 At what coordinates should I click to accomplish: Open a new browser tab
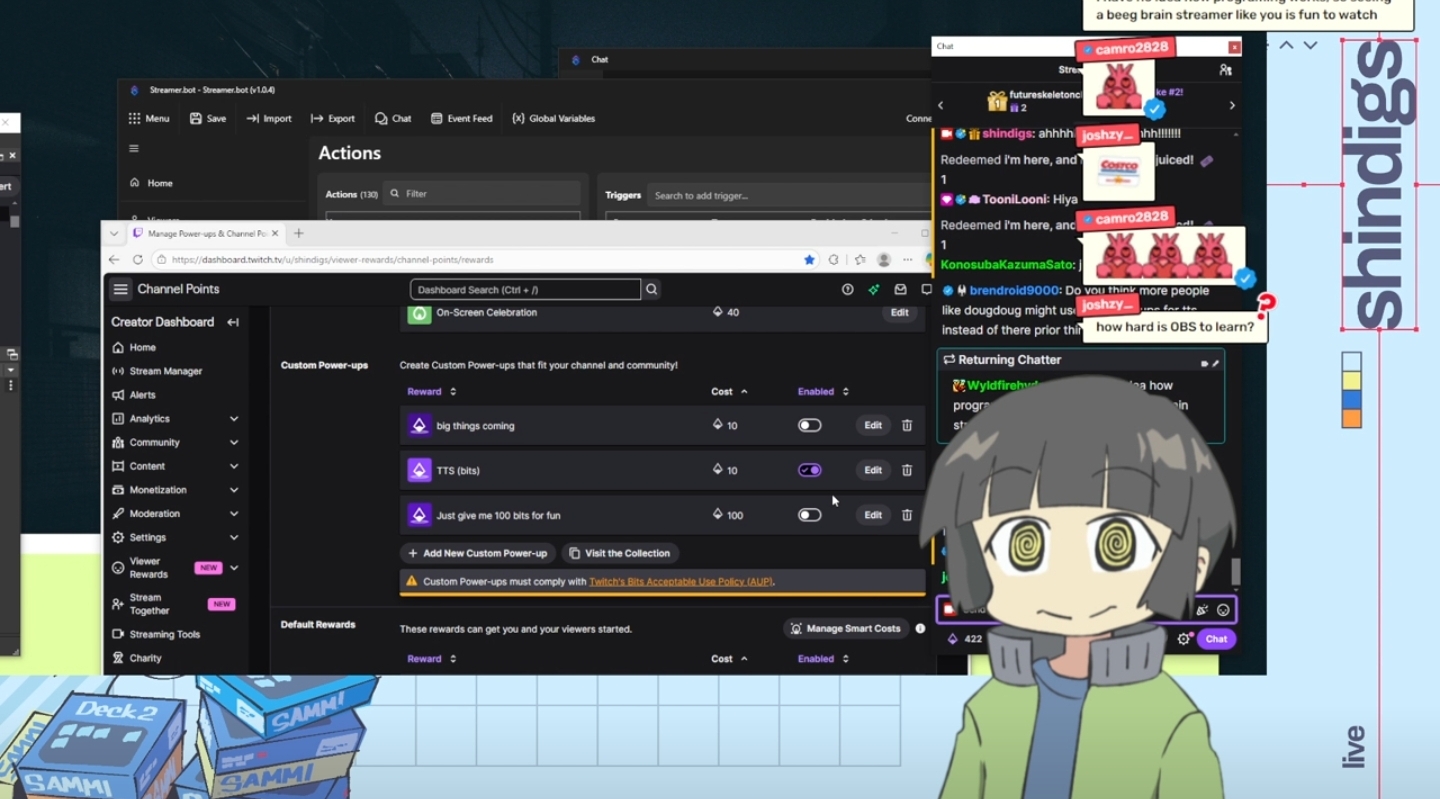[298, 233]
